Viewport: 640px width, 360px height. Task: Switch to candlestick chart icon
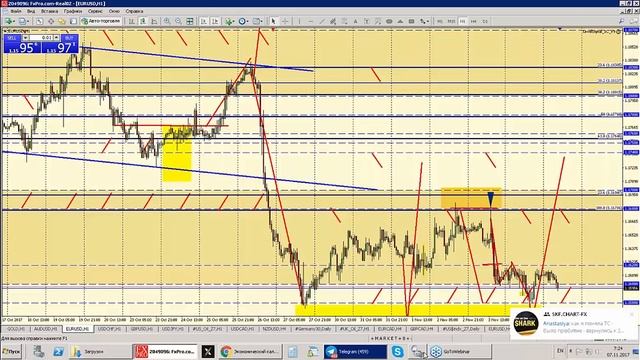143,21
